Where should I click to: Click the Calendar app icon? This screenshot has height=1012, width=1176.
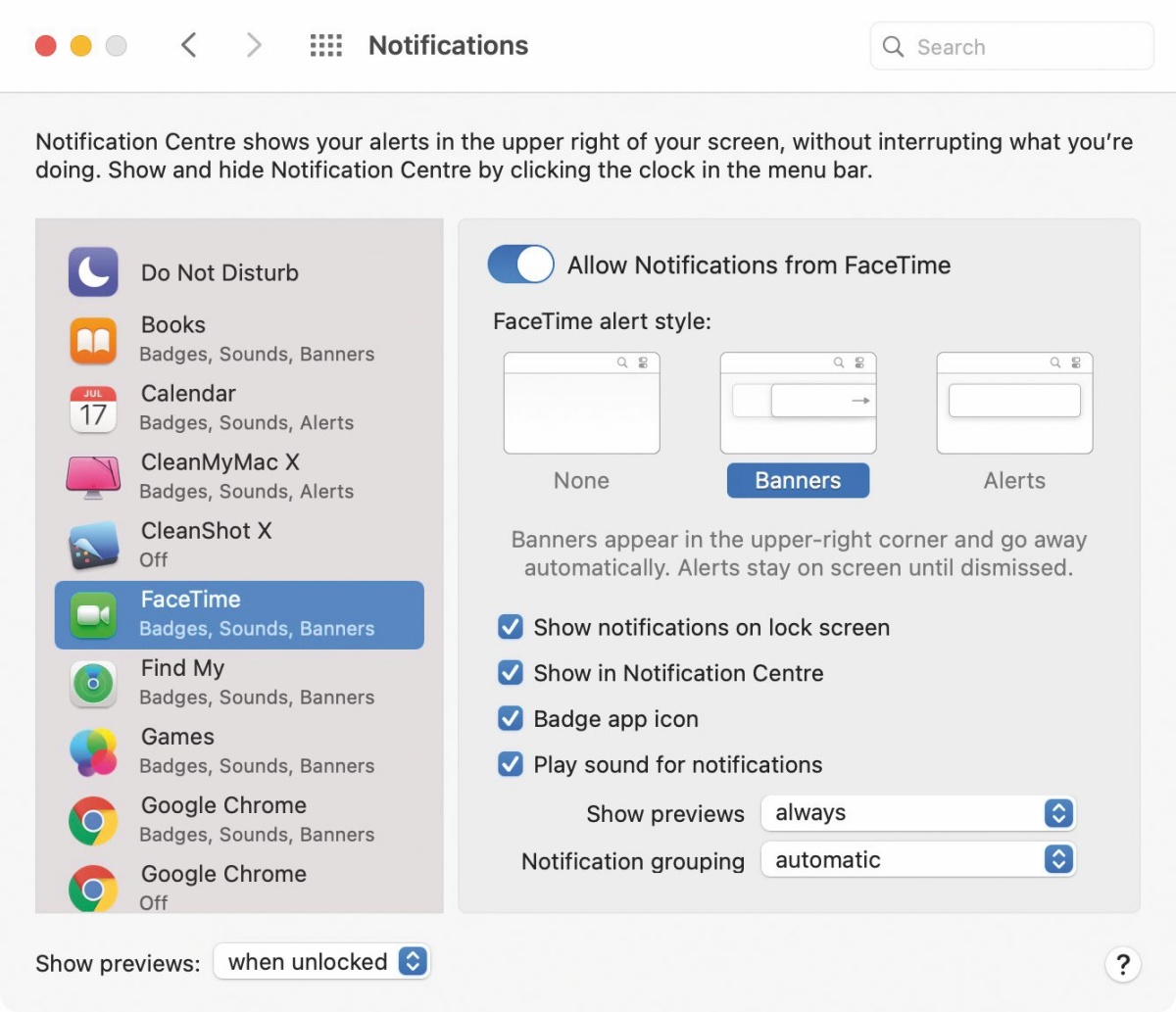(x=93, y=409)
